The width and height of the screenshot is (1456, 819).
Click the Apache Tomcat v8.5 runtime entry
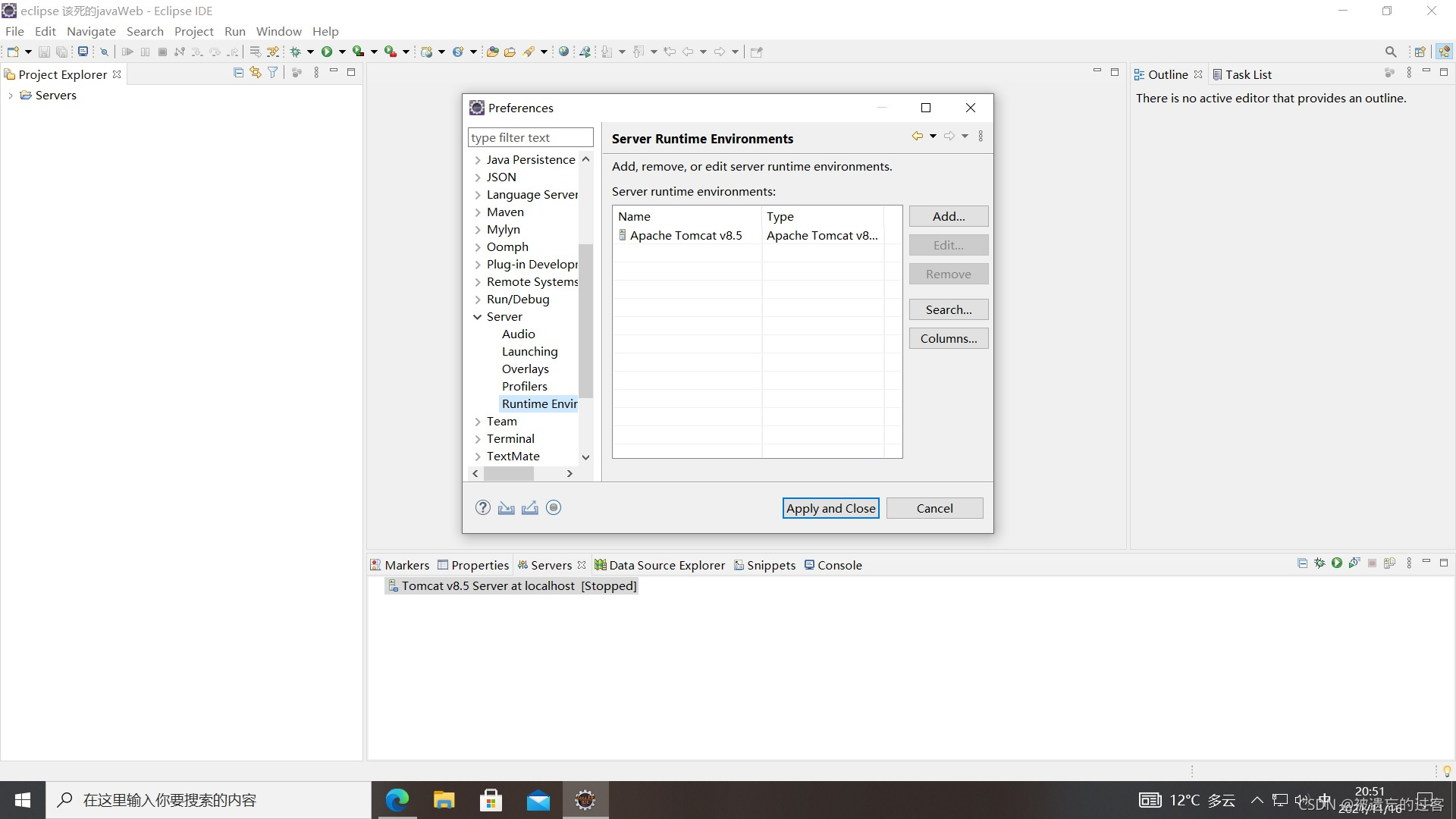click(x=686, y=234)
